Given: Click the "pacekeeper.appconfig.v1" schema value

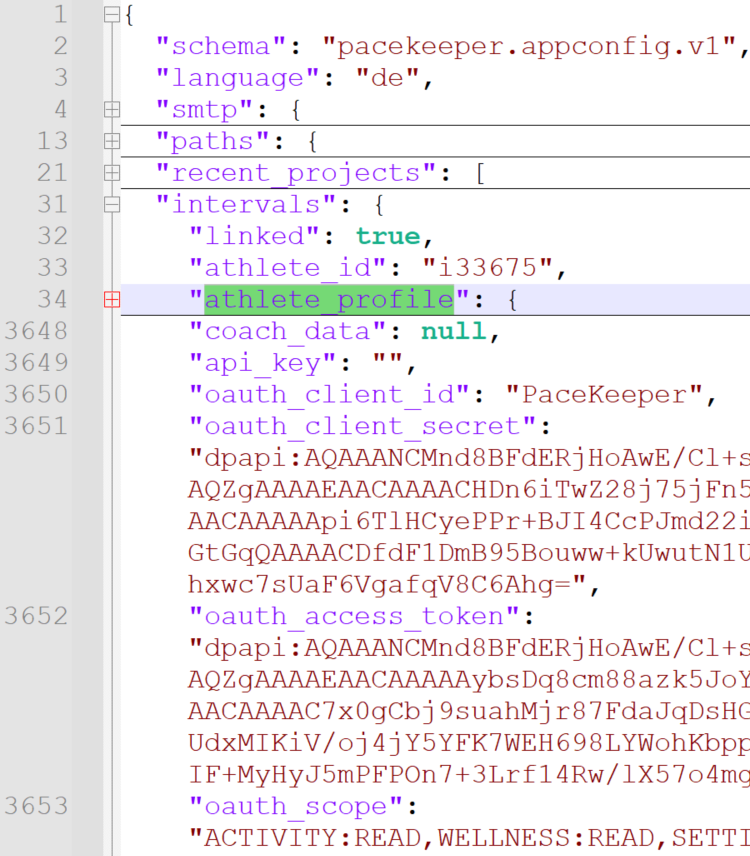Looking at the screenshot, I should click(x=529, y=47).
